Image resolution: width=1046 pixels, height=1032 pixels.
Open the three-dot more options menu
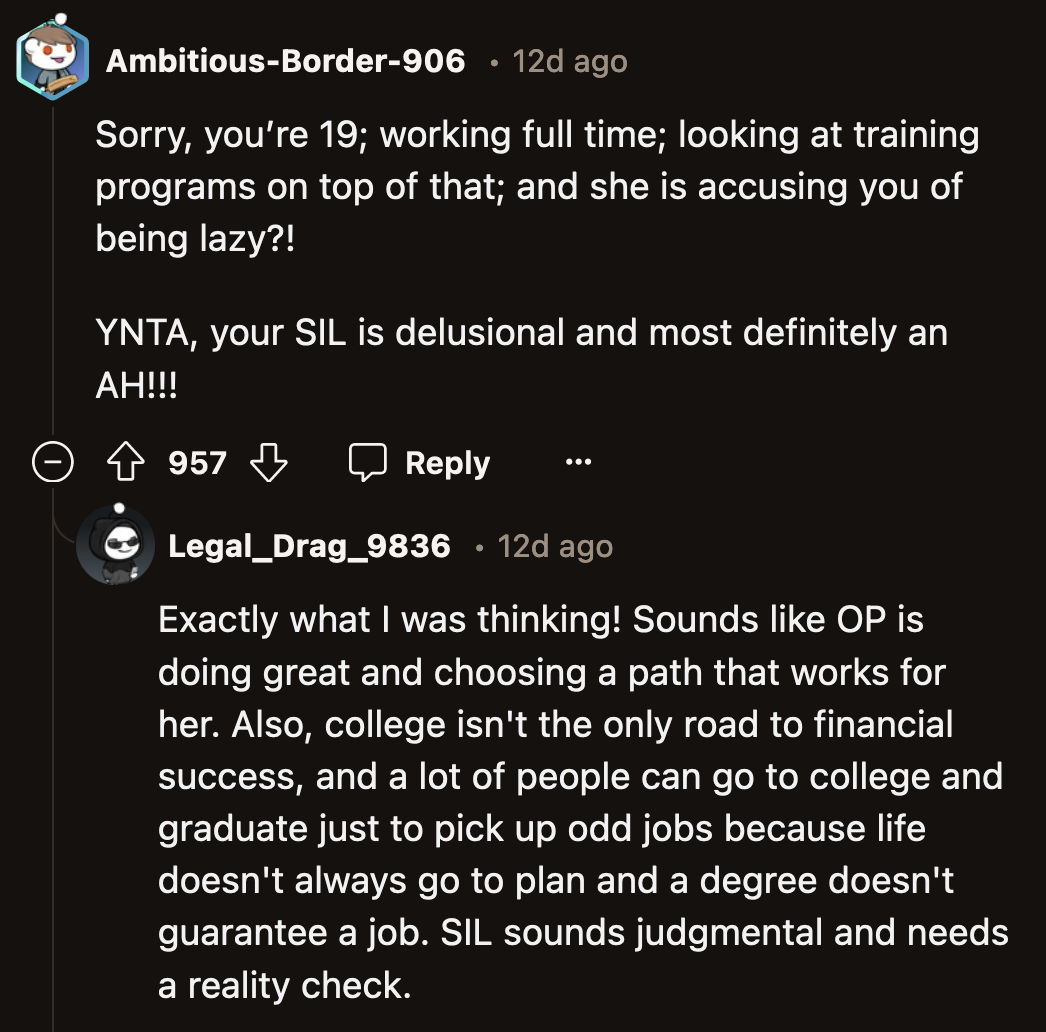(x=578, y=463)
